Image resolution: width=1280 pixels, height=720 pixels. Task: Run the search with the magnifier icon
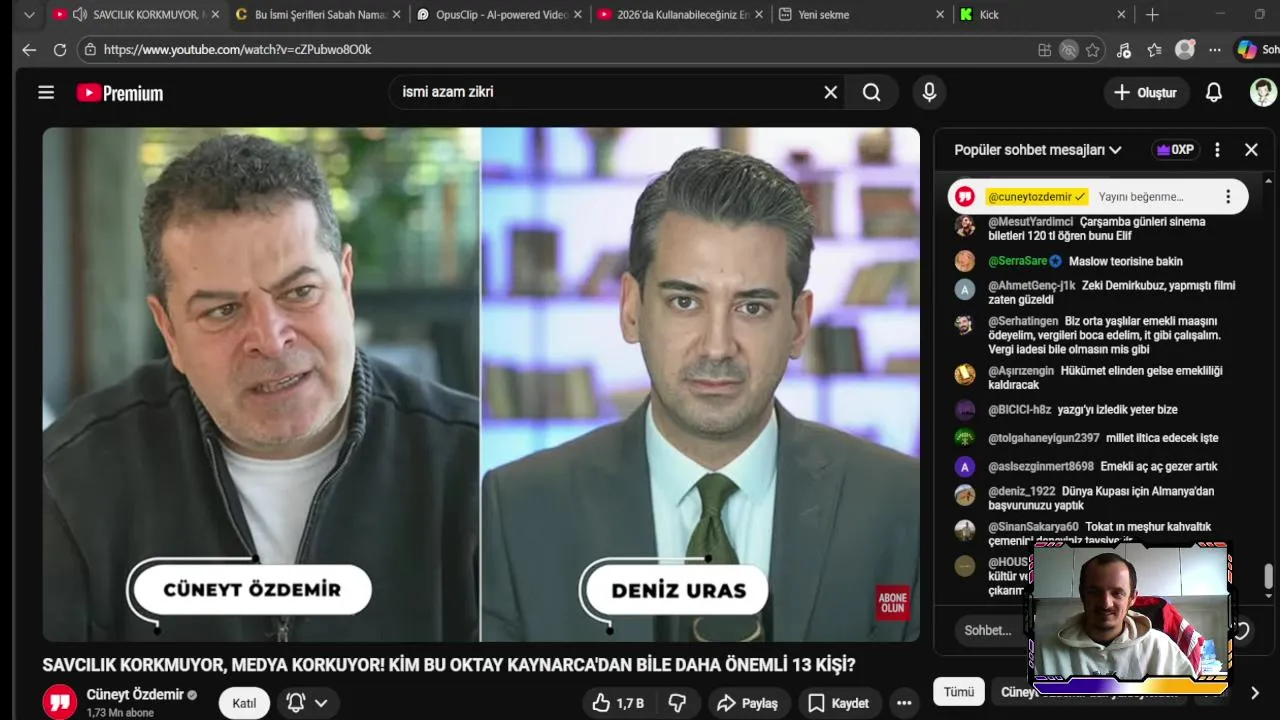pyautogui.click(x=872, y=92)
